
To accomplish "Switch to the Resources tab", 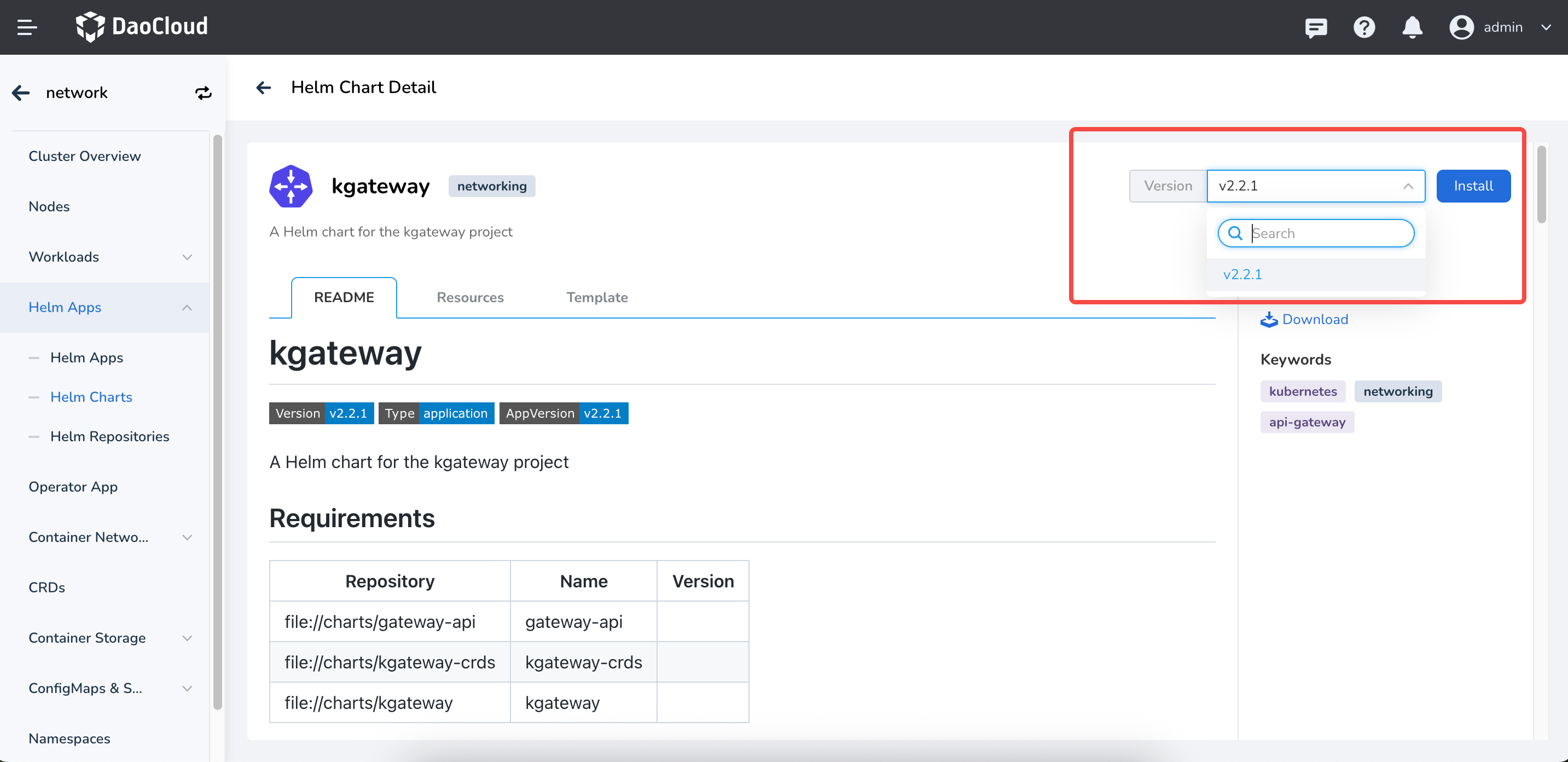I will (469, 297).
